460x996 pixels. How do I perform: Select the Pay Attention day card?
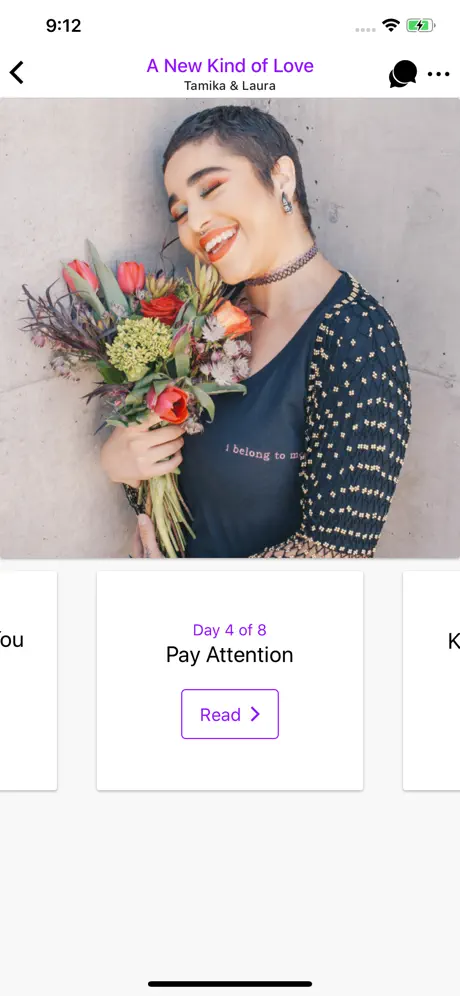click(x=230, y=681)
